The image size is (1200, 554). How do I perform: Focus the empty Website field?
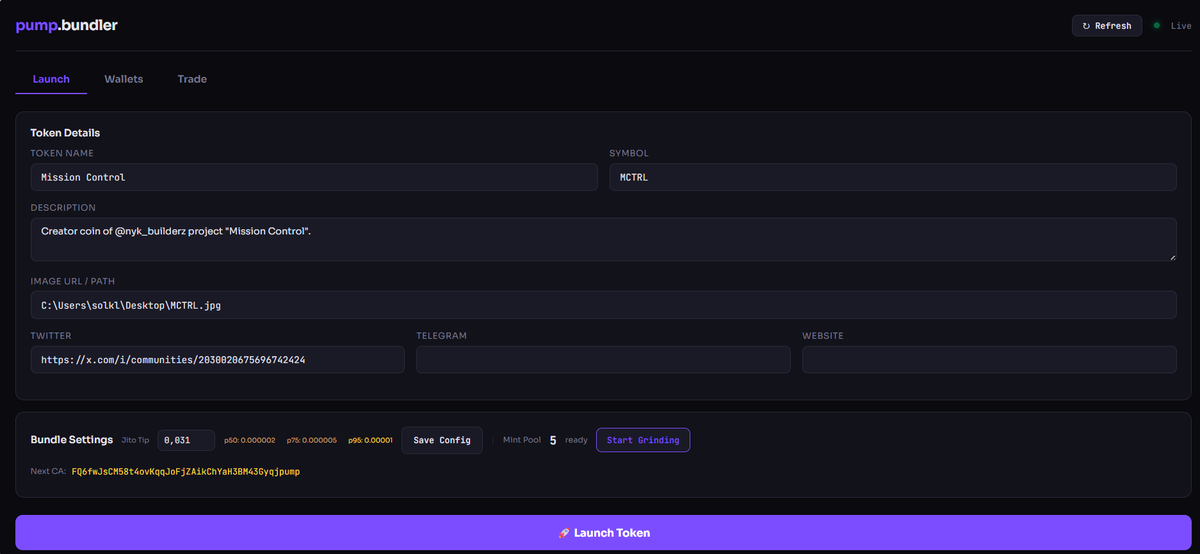989,359
